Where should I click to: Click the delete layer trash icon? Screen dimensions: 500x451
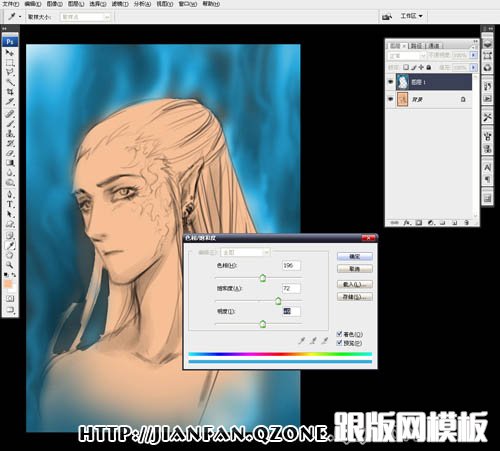(x=467, y=222)
